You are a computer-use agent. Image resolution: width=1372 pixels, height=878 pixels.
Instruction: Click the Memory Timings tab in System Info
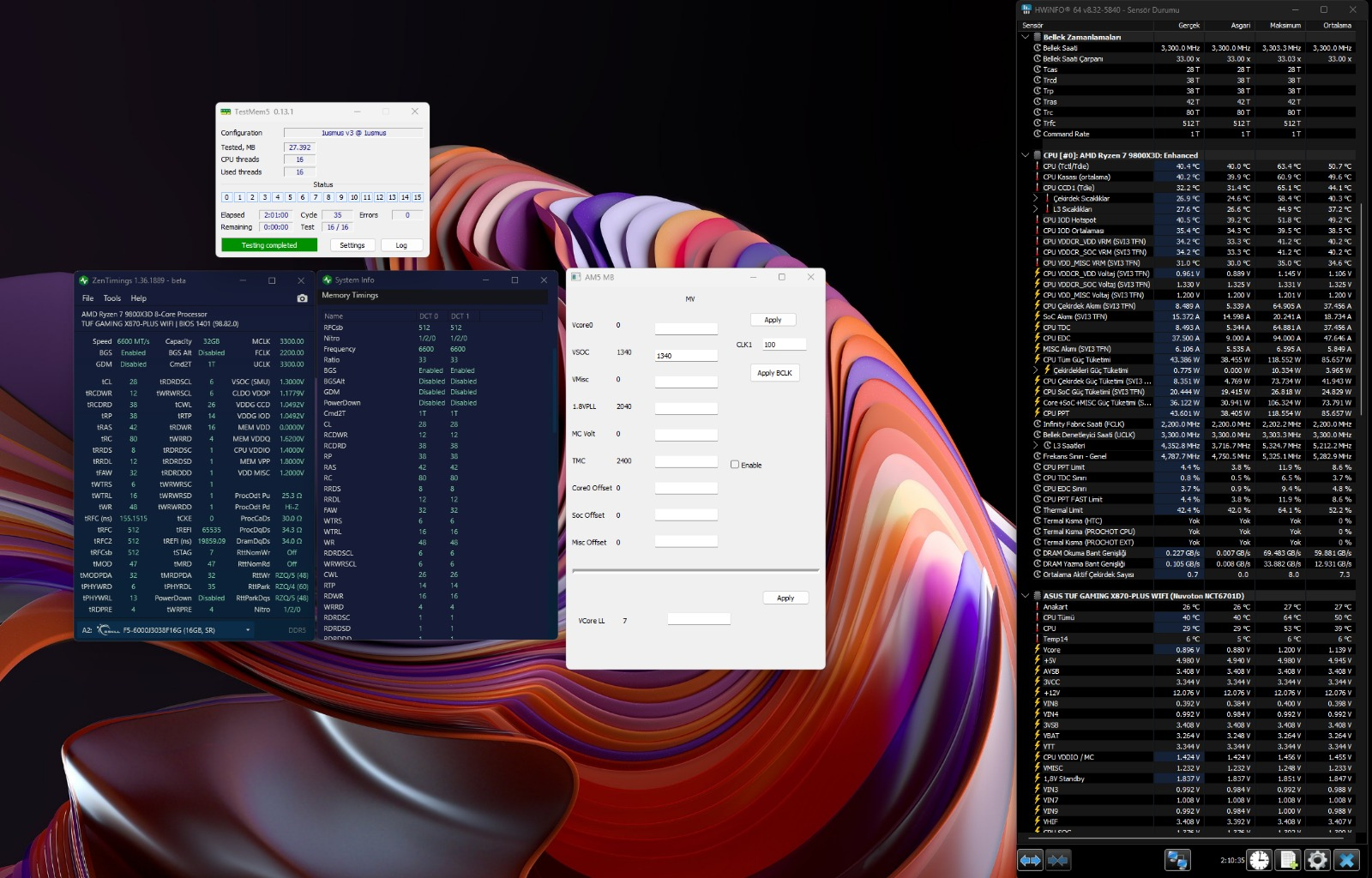(350, 295)
